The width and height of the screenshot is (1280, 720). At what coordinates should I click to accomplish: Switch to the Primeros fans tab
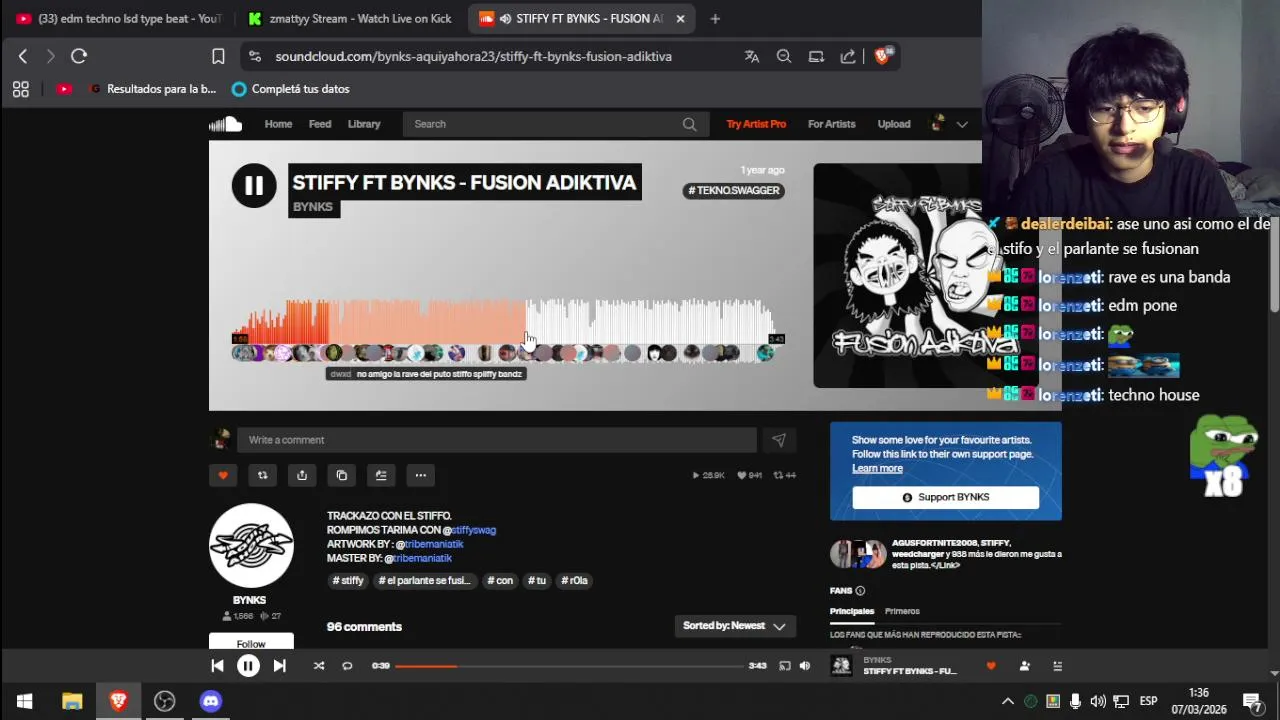[x=902, y=611]
